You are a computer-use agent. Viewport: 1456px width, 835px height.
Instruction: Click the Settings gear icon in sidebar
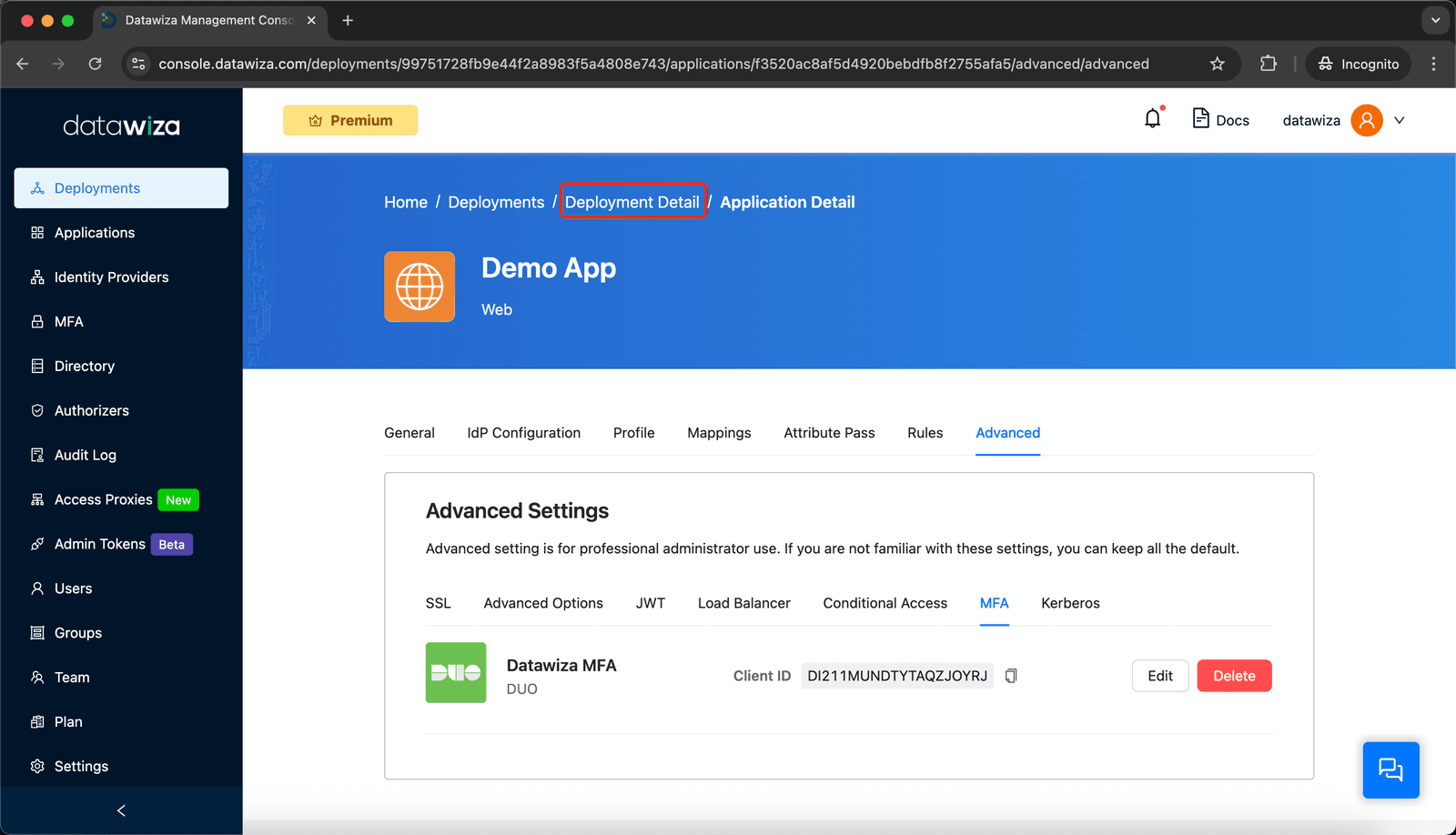37,767
